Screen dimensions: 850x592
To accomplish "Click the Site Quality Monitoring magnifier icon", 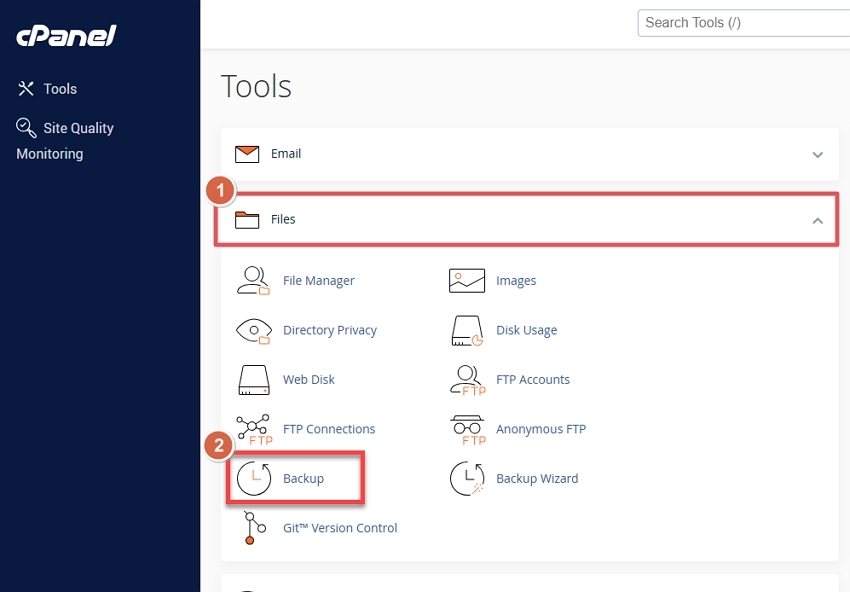I will click(26, 128).
